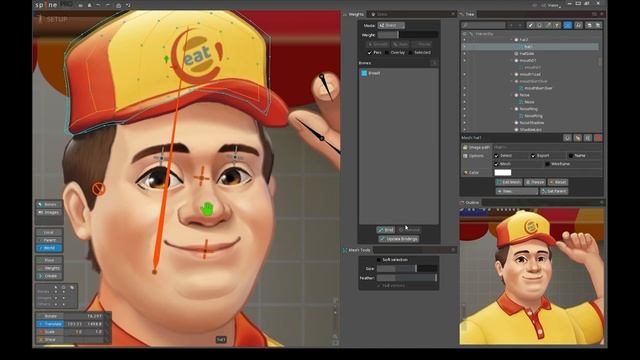Set axes to Parent
This screenshot has height=360, width=640.
(x=49, y=240)
